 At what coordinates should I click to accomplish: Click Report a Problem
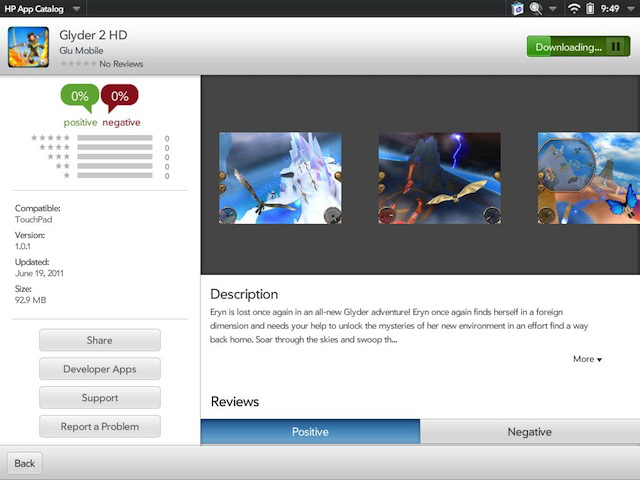[x=100, y=427]
